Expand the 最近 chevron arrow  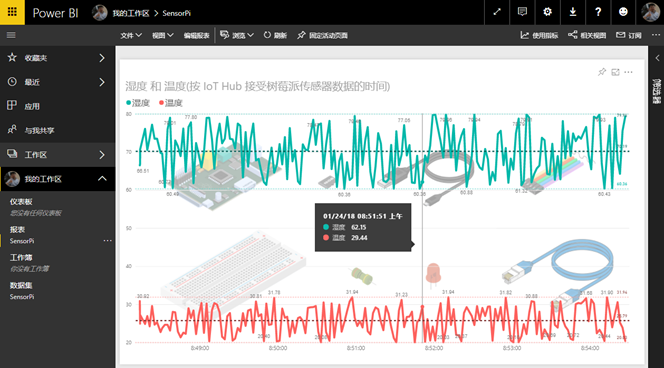tap(102, 82)
